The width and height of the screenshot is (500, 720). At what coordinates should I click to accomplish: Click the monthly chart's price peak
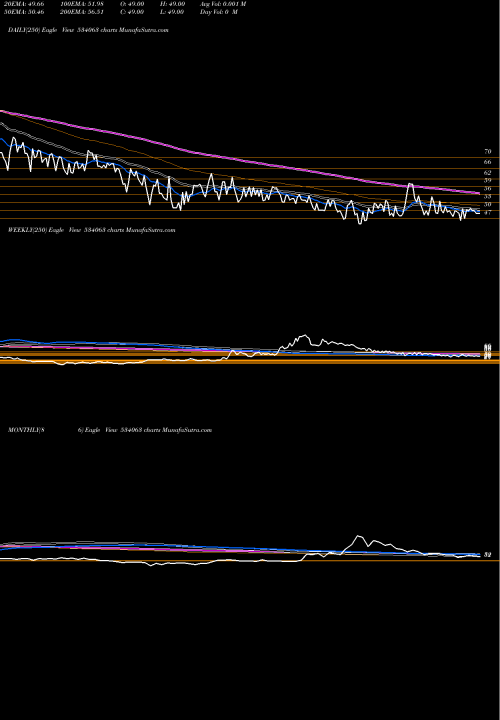coord(359,536)
